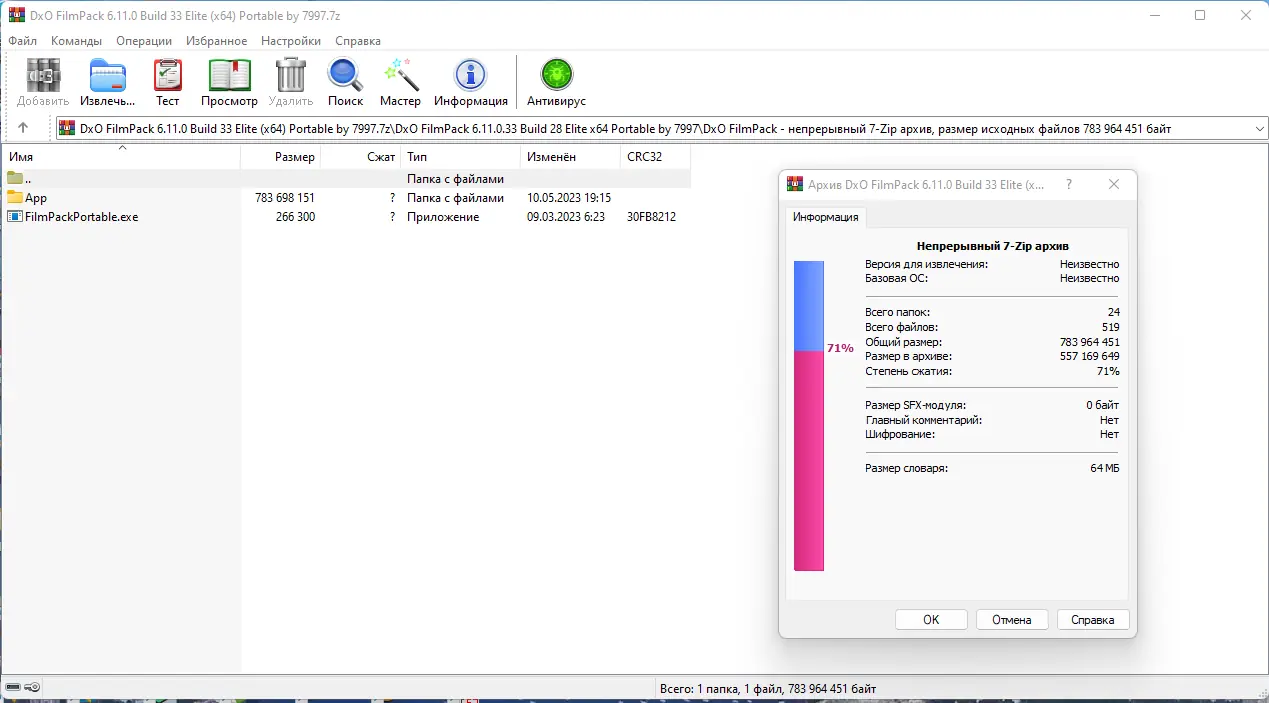Screen dimensions: 1269x703
Task: Click the App modified date 10.05.2023 19:15
Action: (569, 198)
